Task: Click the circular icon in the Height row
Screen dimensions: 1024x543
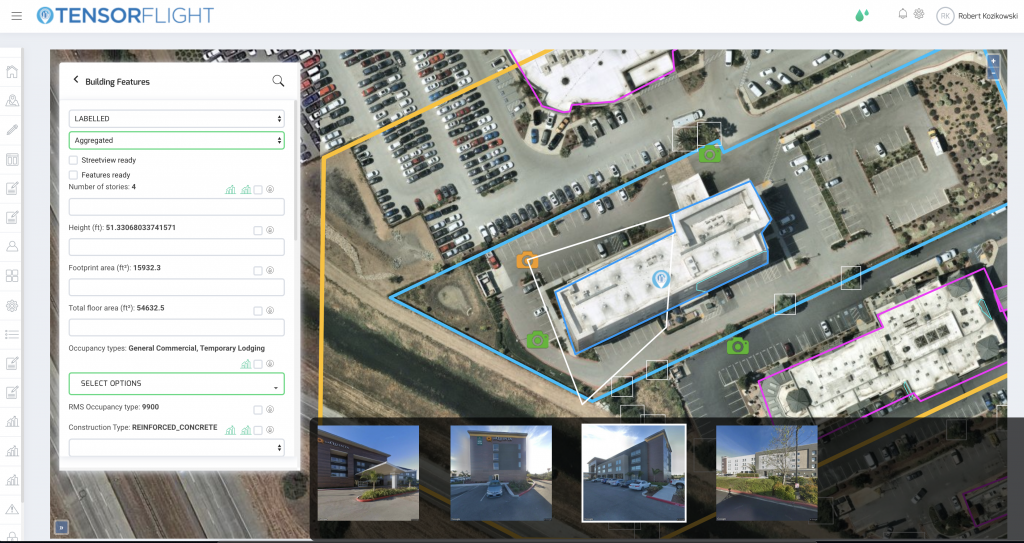Action: click(x=270, y=230)
